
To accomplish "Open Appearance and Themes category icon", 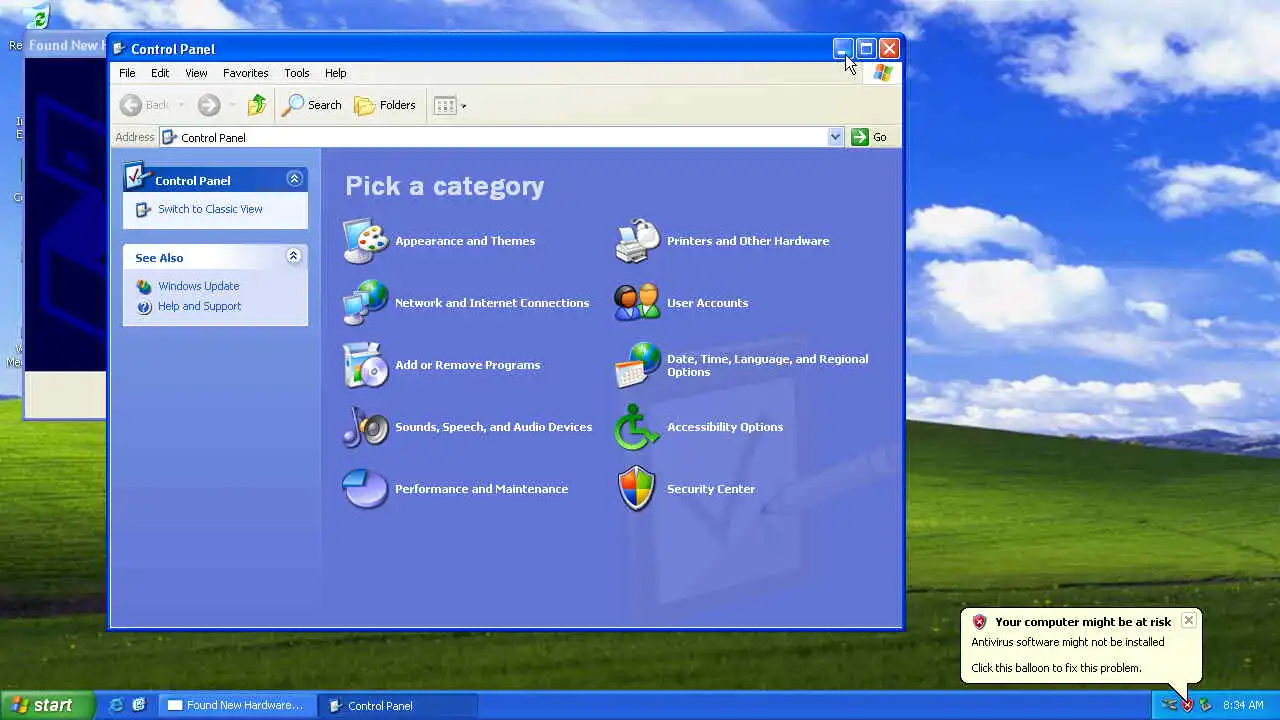I will click(365, 241).
